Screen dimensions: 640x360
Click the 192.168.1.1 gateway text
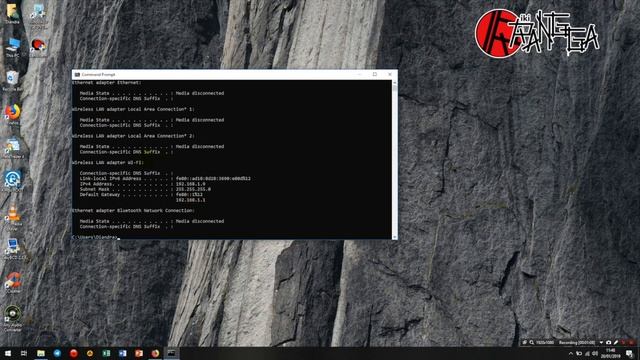click(x=191, y=200)
